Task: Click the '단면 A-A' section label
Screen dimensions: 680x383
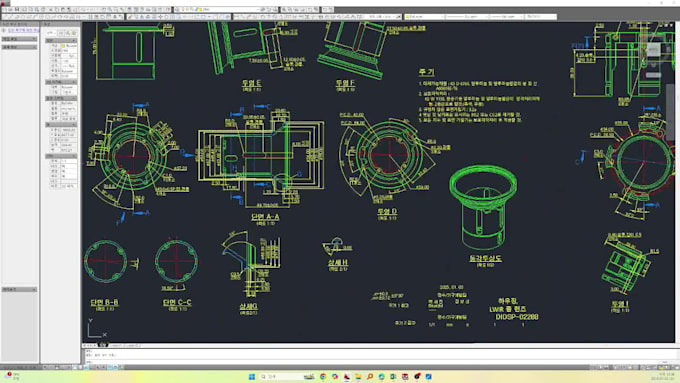Action: point(265,216)
